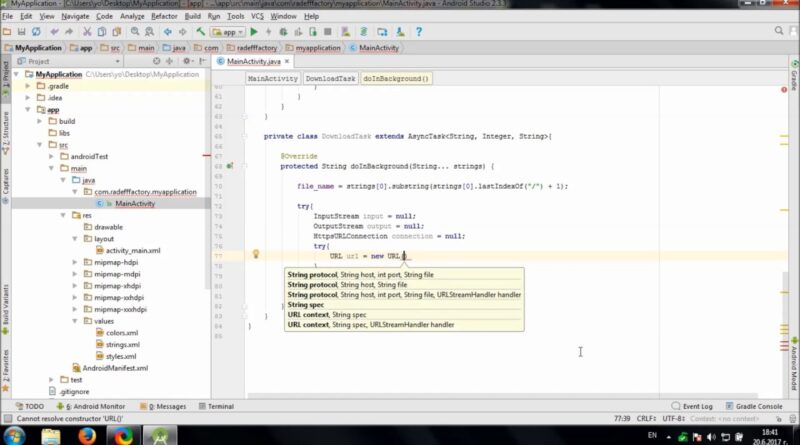The image size is (800, 445).
Task: Click the intention lightbulb in the gutter
Action: pos(256,254)
